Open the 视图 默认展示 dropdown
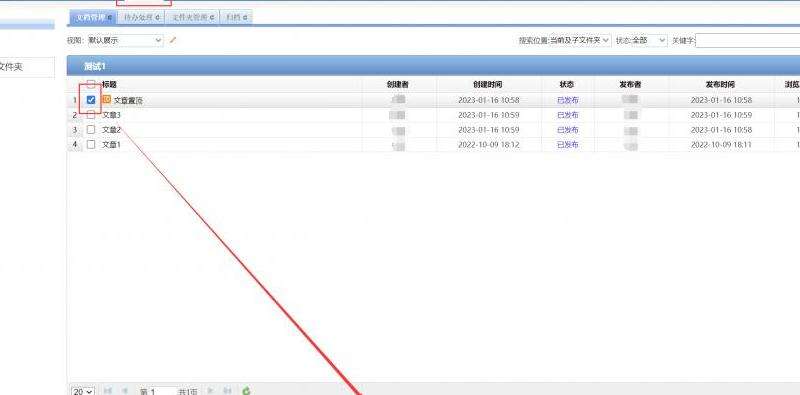 tap(126, 40)
